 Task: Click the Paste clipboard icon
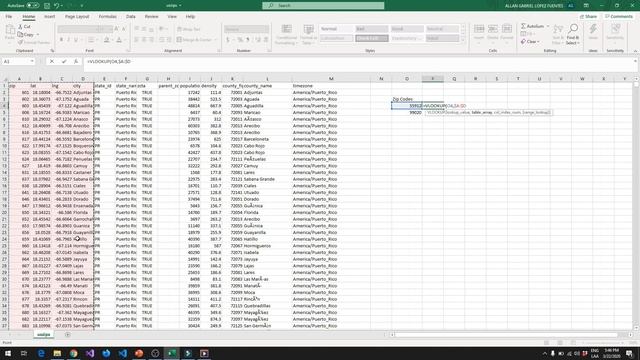click(10, 30)
